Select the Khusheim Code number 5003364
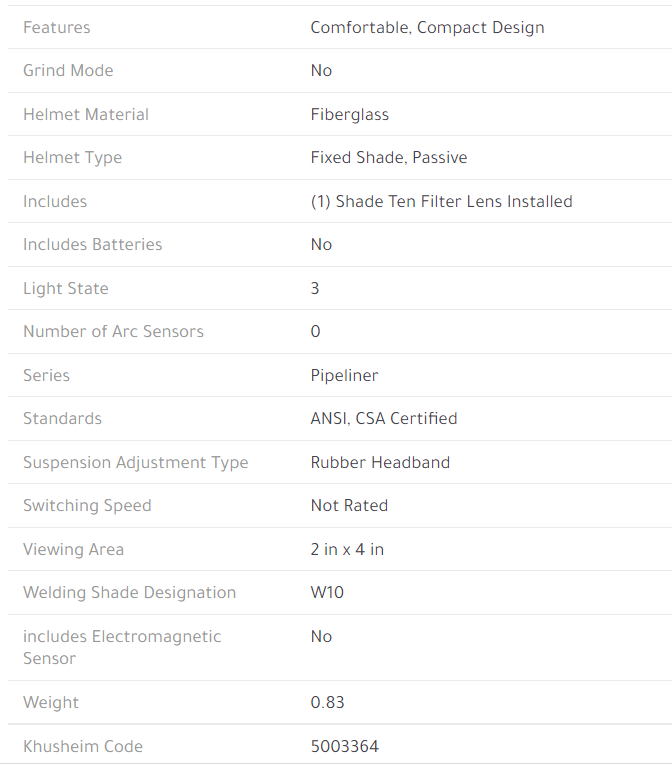The image size is (672, 766). (344, 747)
